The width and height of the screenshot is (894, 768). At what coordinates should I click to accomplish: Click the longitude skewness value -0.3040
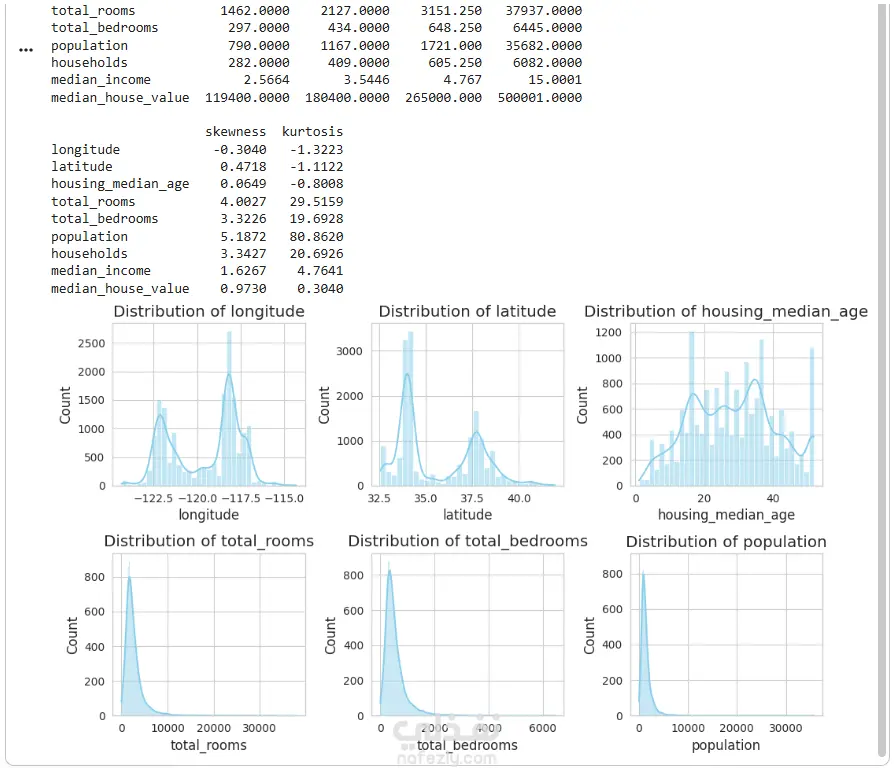(239, 149)
